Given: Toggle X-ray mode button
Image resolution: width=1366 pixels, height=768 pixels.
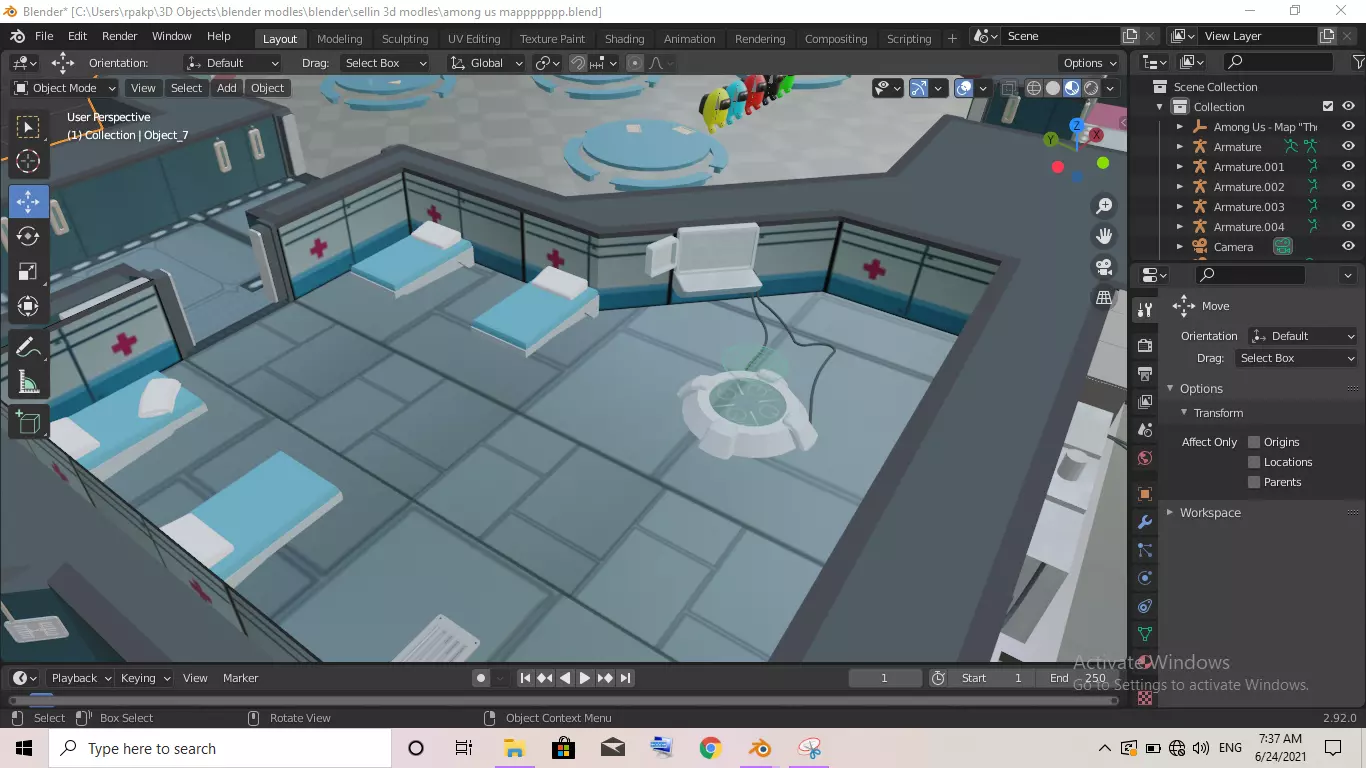Looking at the screenshot, I should point(1011,88).
